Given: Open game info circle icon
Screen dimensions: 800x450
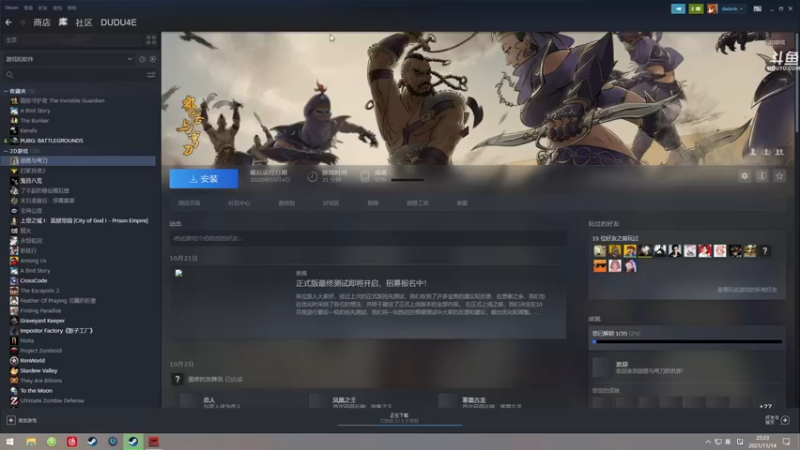Looking at the screenshot, I should coord(762,176).
